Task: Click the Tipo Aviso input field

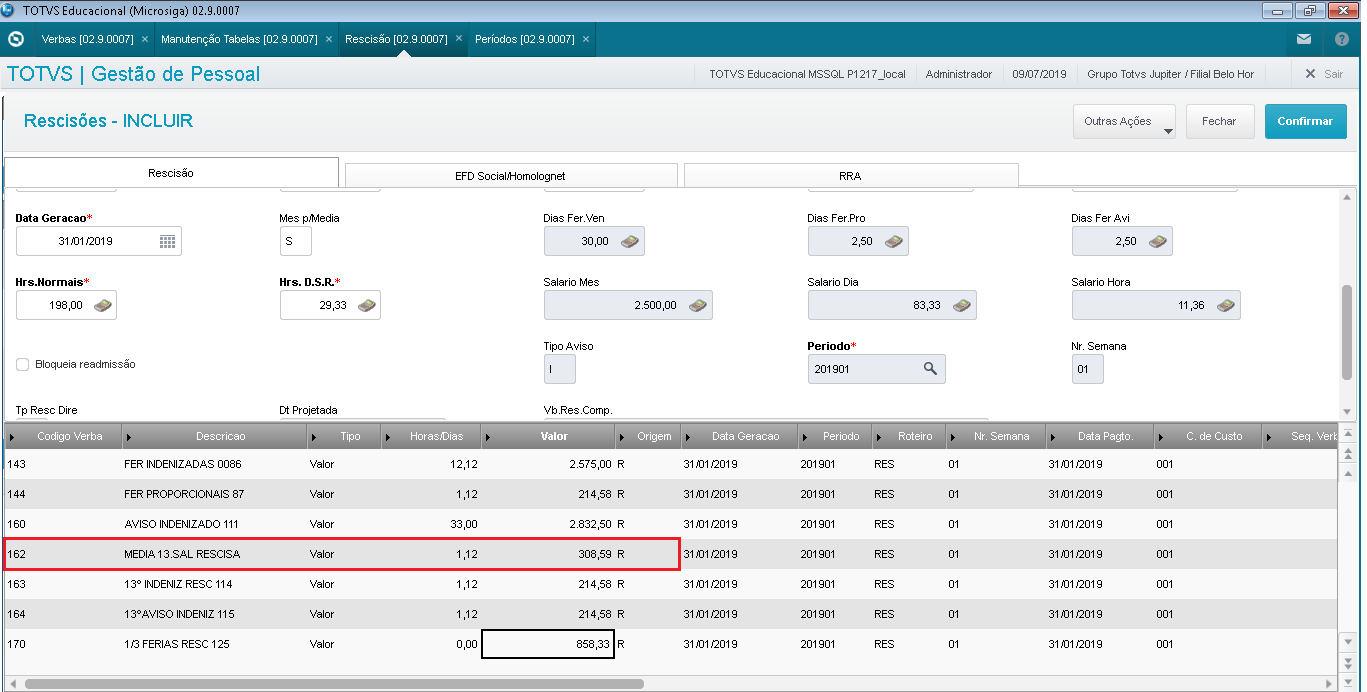Action: tap(560, 369)
